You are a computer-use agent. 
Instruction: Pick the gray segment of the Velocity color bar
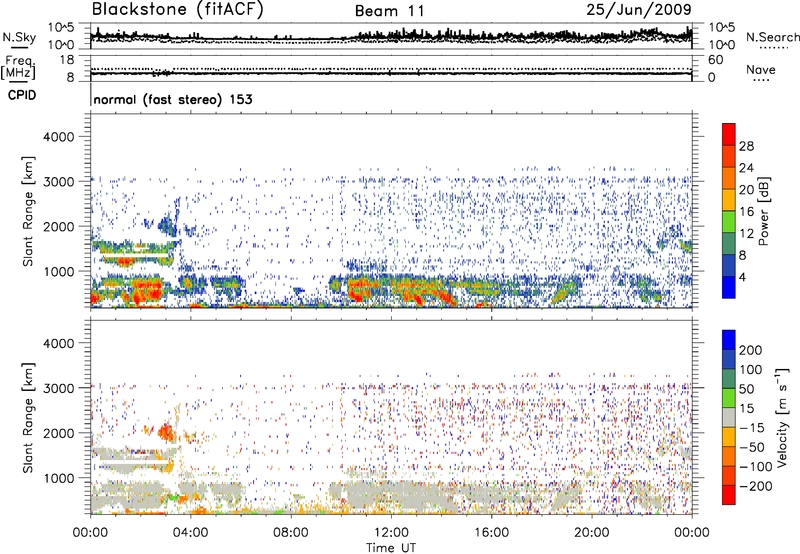tap(729, 417)
